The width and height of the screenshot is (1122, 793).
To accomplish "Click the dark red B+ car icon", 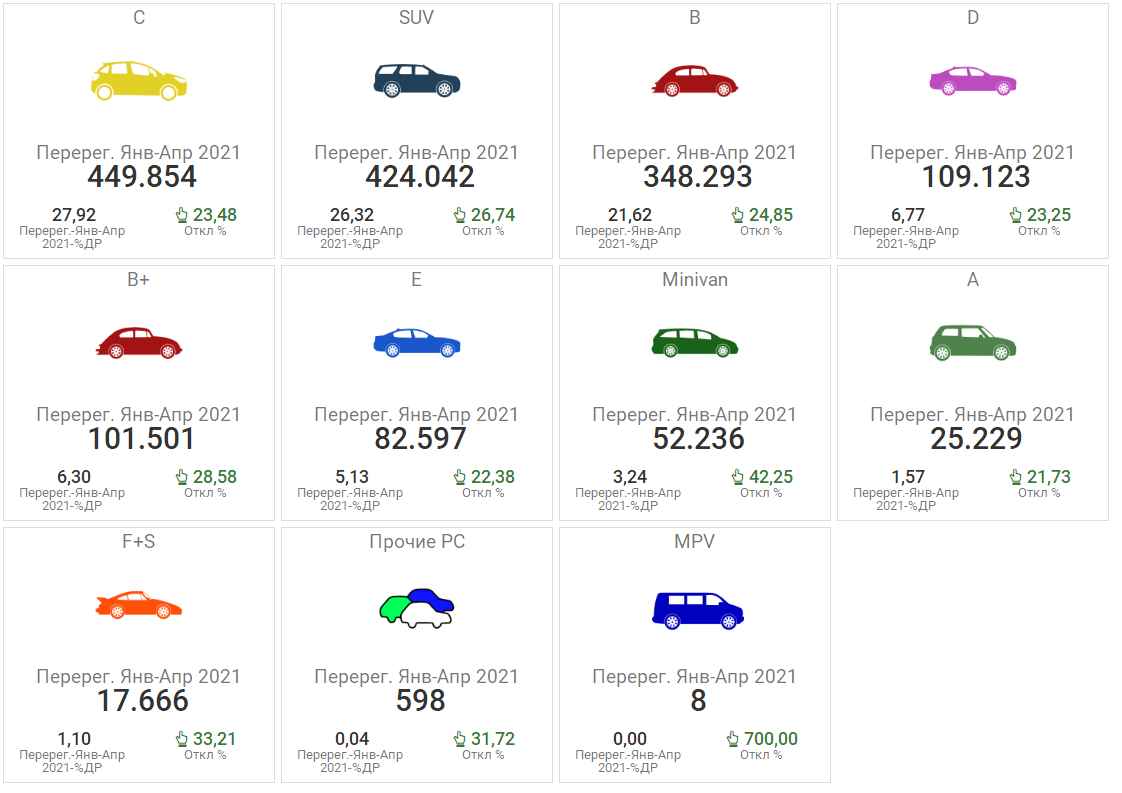I will (139, 343).
